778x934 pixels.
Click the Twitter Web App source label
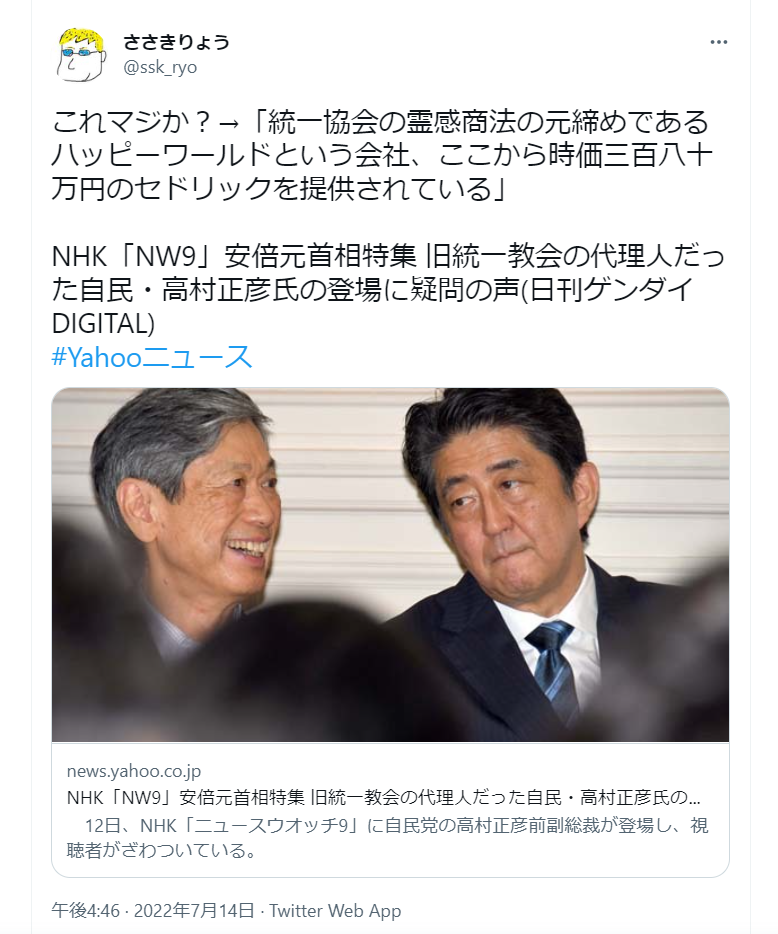click(x=335, y=910)
